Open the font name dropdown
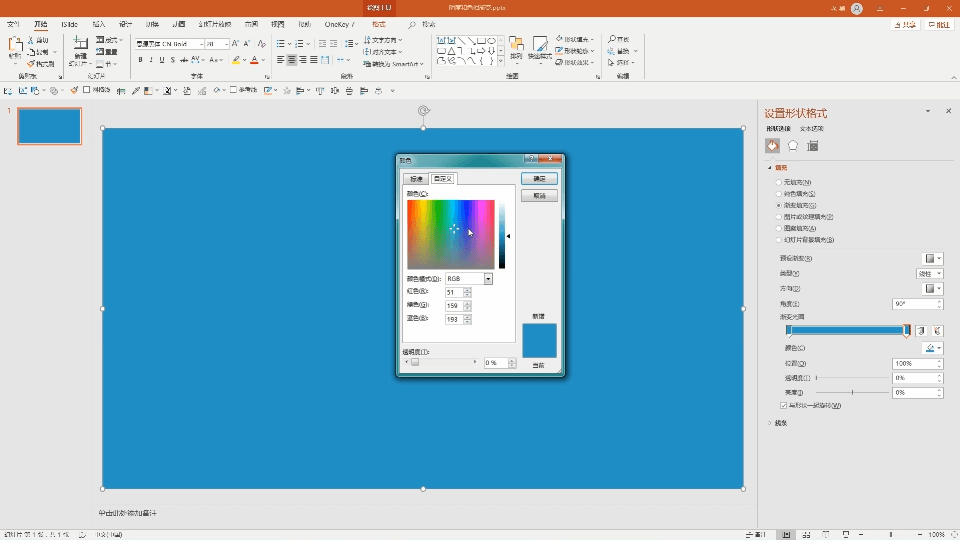 pyautogui.click(x=201, y=44)
